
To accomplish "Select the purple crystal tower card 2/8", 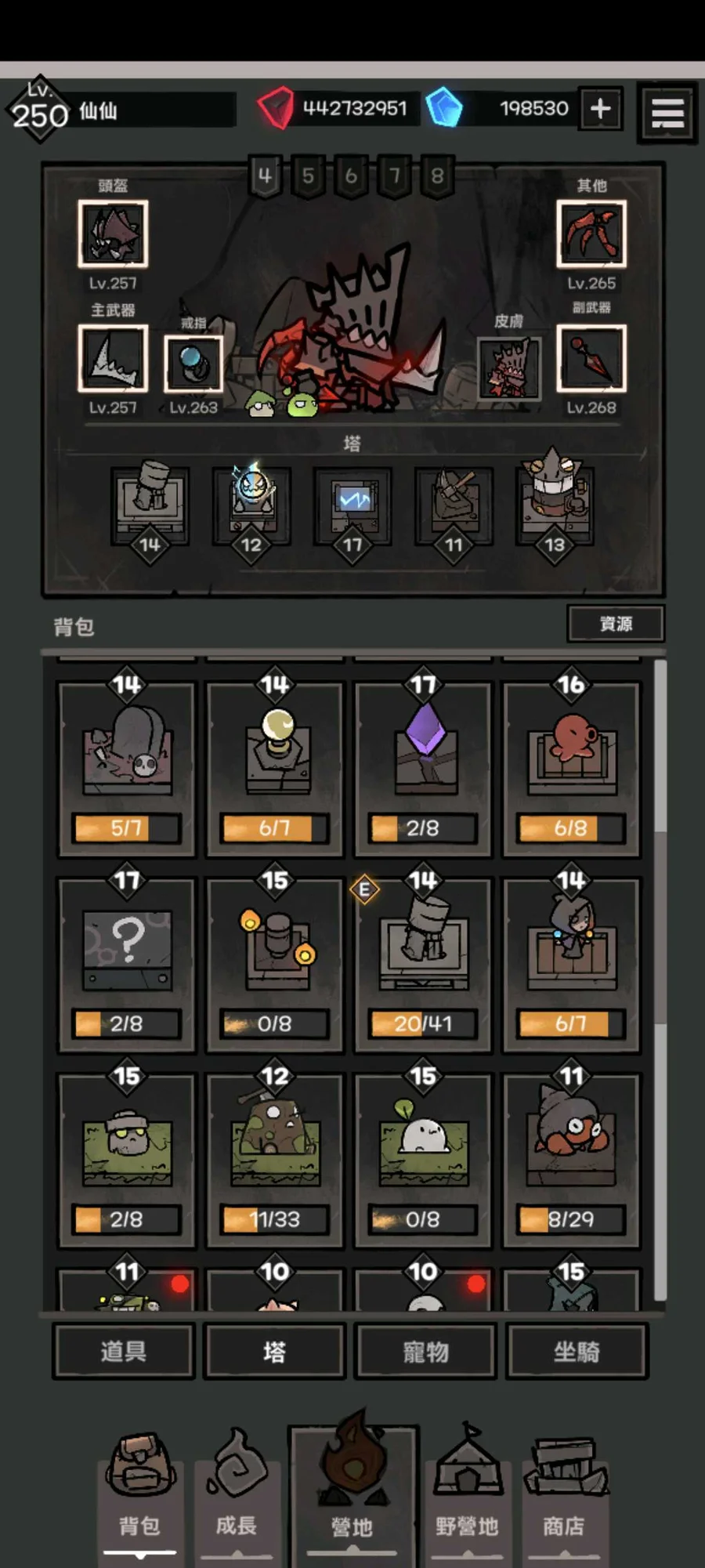I will [423, 768].
